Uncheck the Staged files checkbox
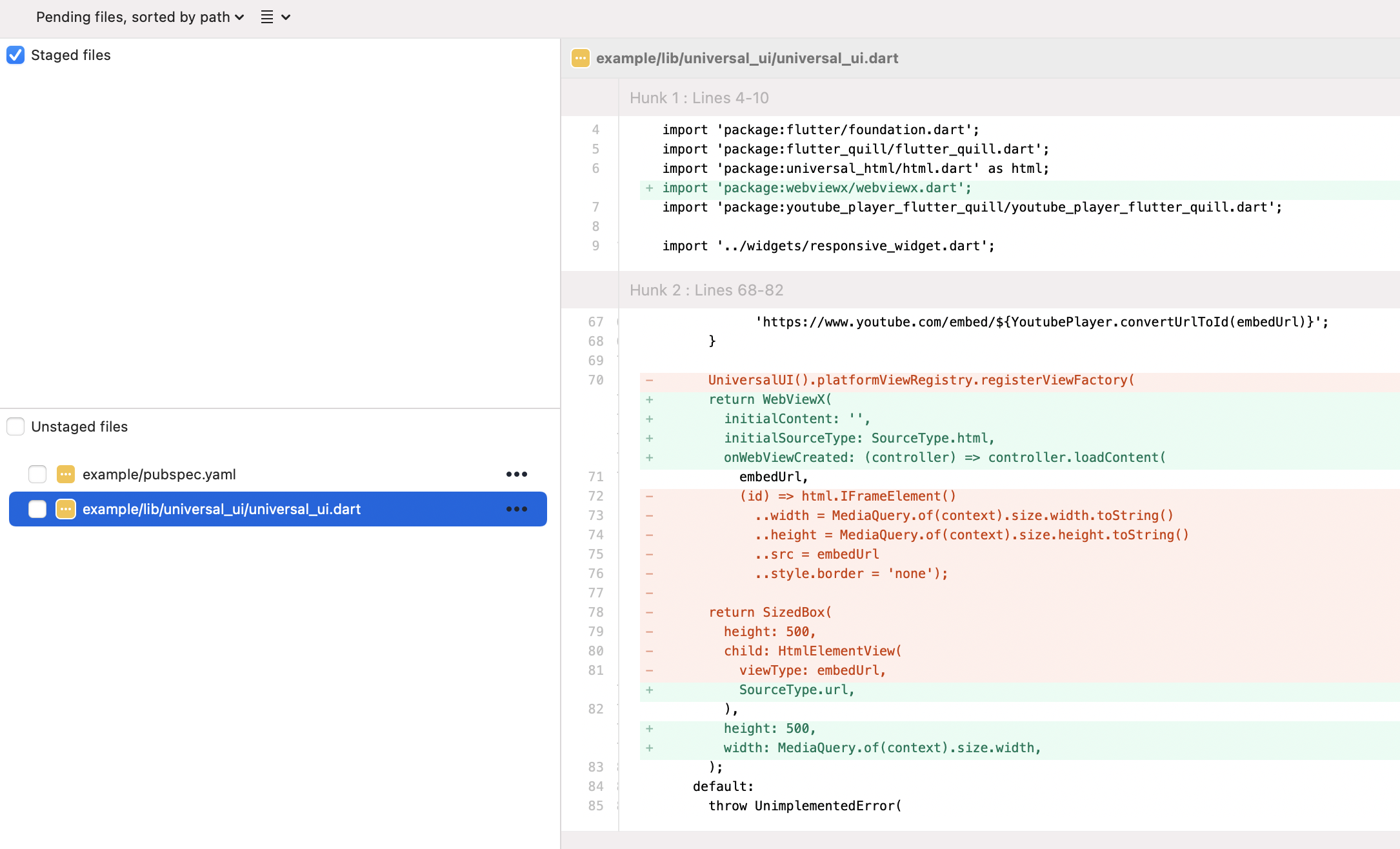 (15, 55)
